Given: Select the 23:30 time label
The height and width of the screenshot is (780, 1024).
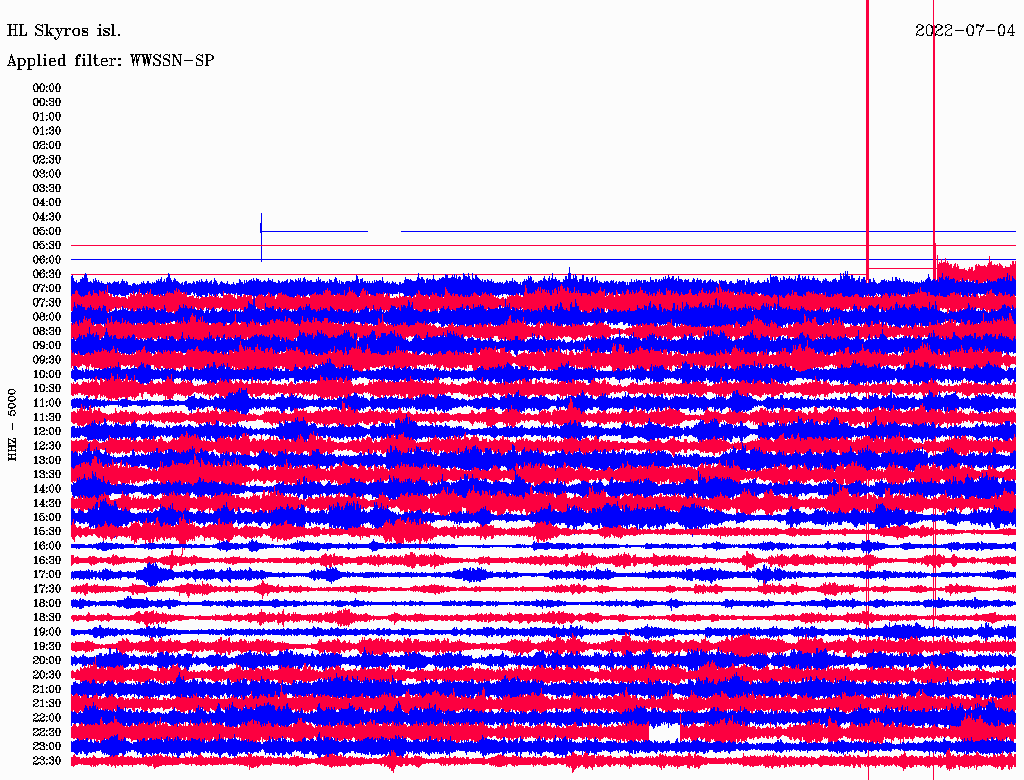Looking at the screenshot, I should point(47,761).
